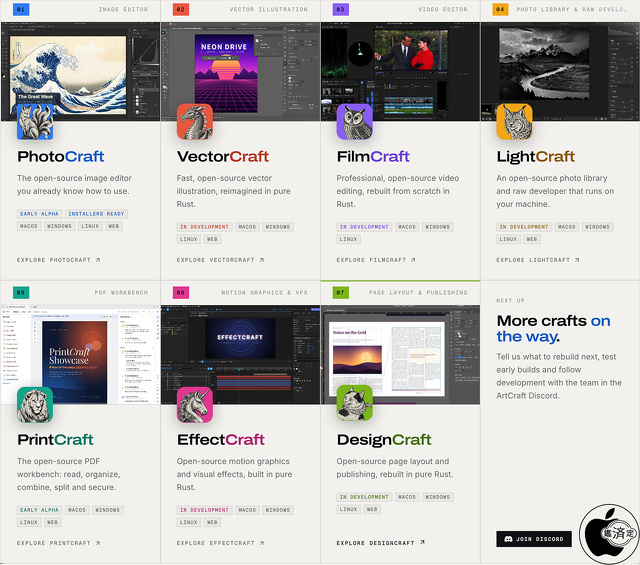Click the DesignCraft cat app icon
This screenshot has height=565, width=640.
point(355,403)
